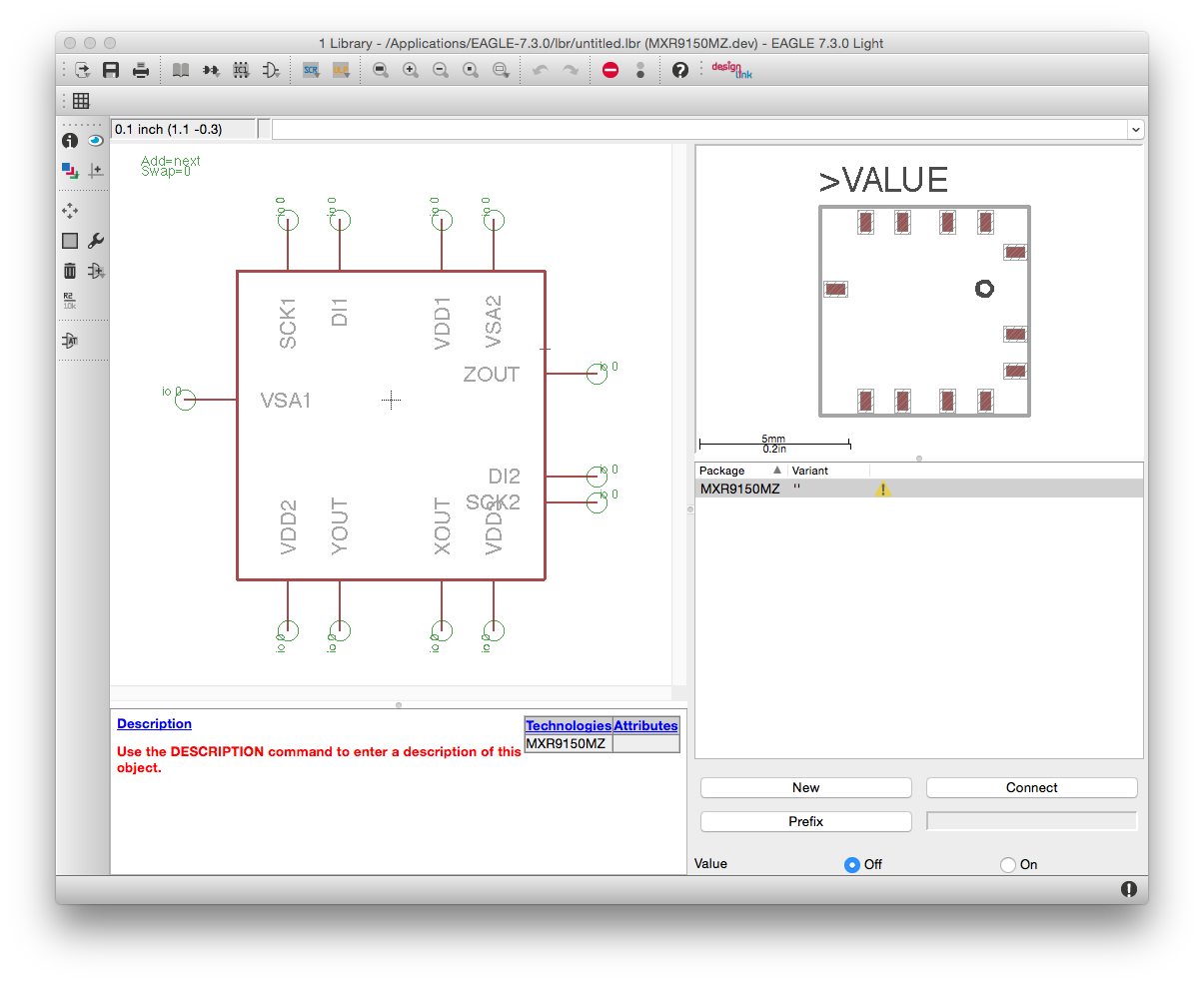The width and height of the screenshot is (1204, 984).
Task: Click the VSA1 pin label on symbol
Action: coord(286,401)
